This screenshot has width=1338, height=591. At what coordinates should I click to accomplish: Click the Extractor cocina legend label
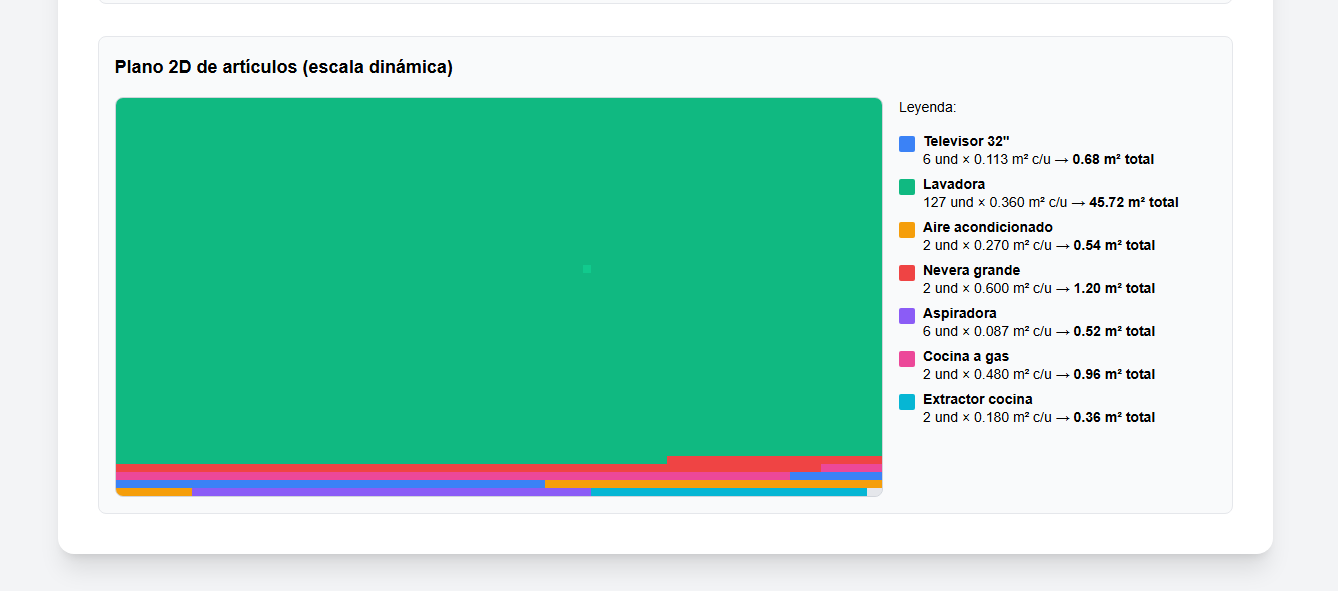click(977, 399)
